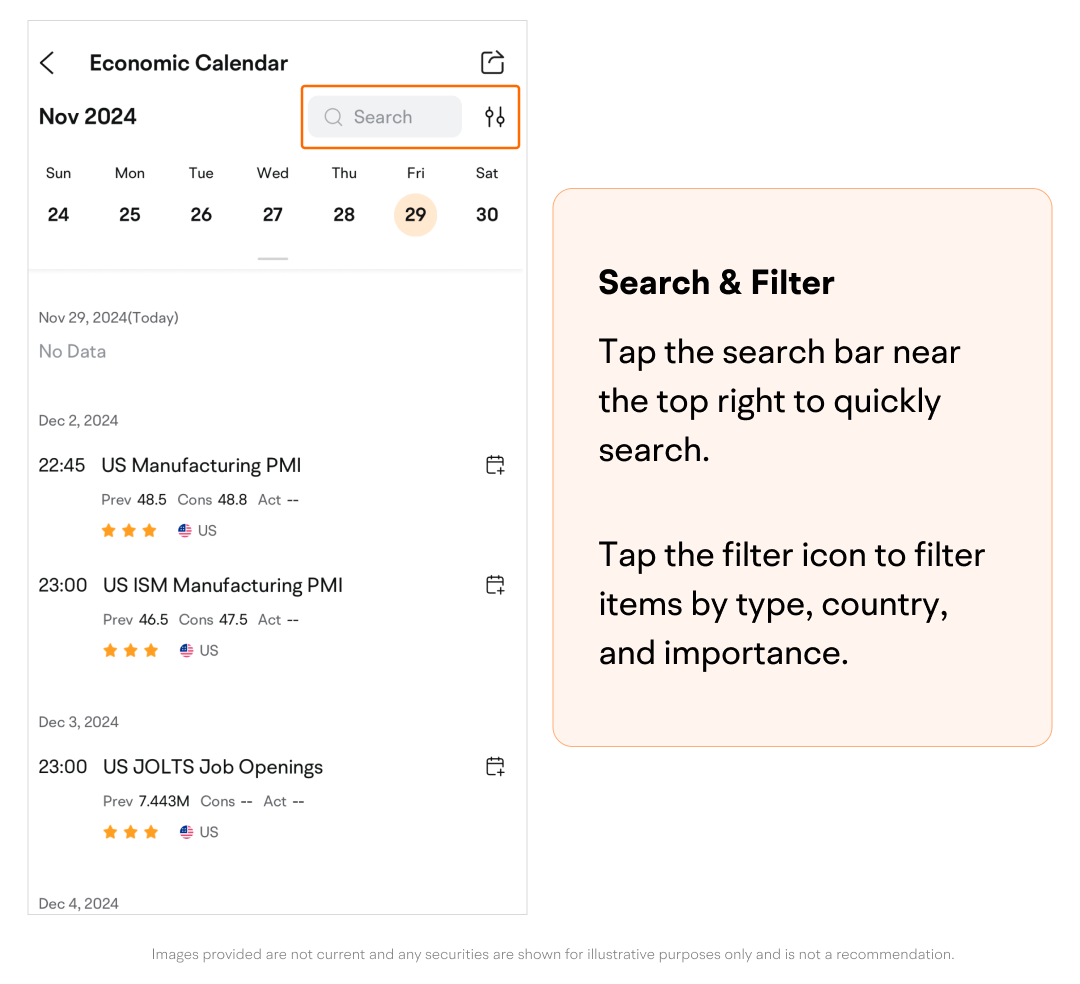The height and width of the screenshot is (984, 1080).
Task: Tap highlighted Friday 29 date
Action: click(415, 214)
